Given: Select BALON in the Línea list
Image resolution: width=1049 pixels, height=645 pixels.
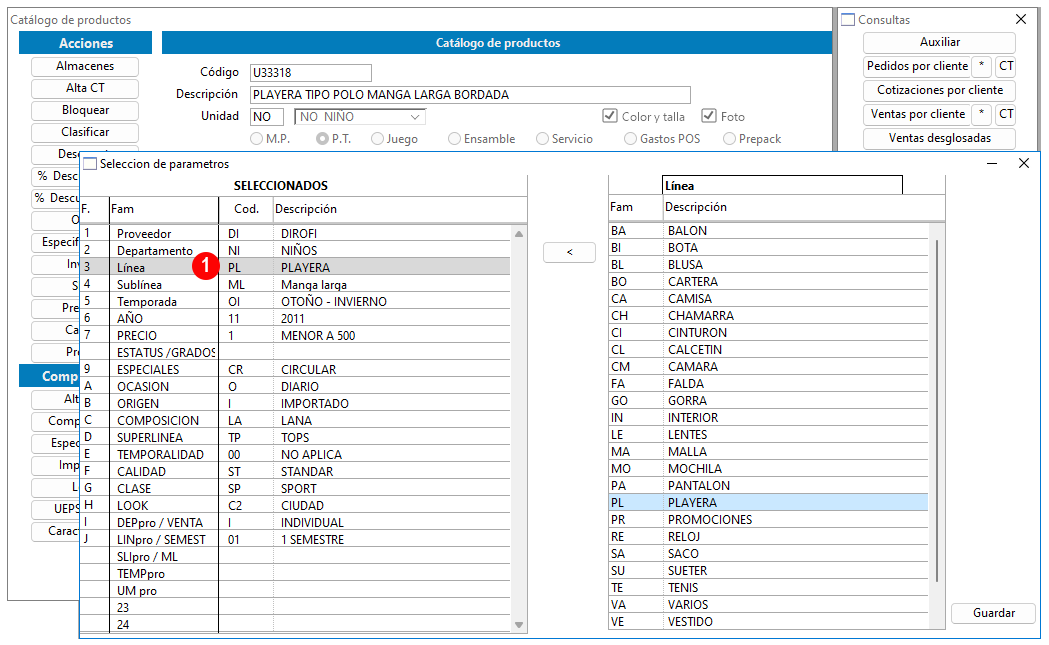Looking at the screenshot, I should [x=768, y=231].
